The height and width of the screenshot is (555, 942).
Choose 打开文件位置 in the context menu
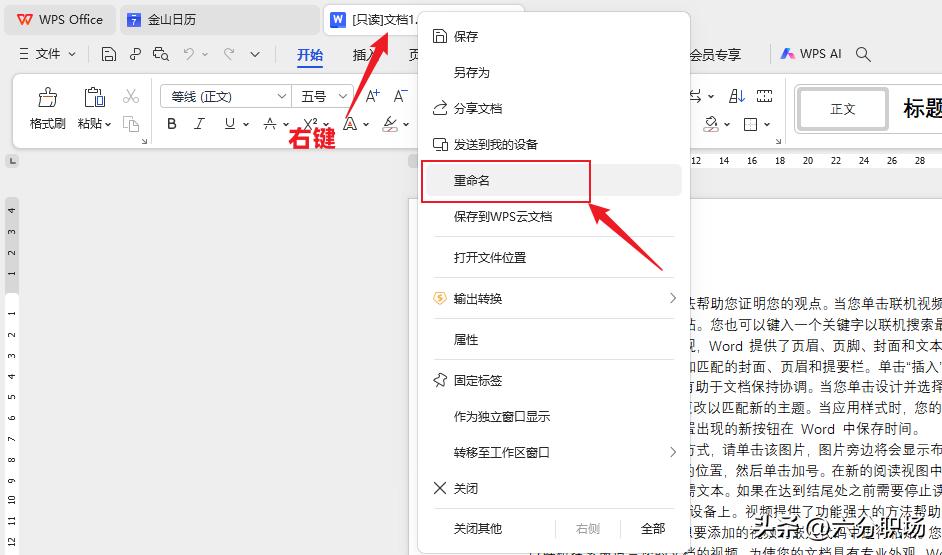554,258
